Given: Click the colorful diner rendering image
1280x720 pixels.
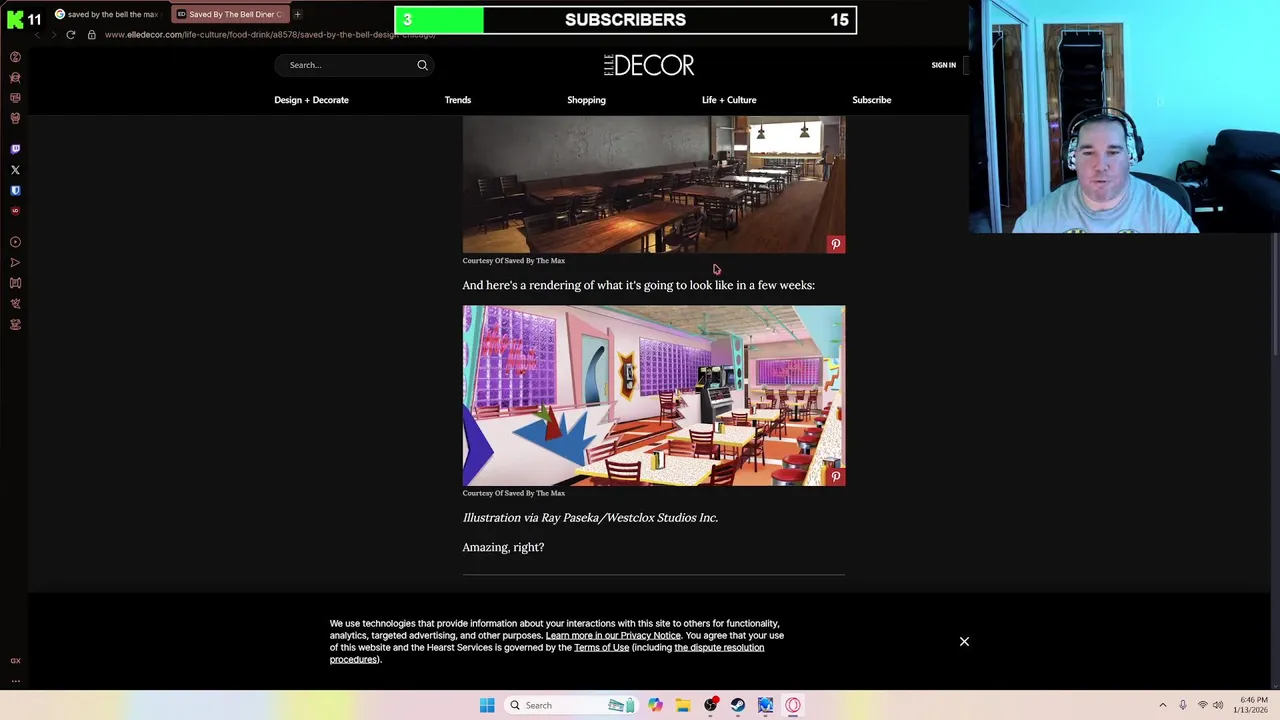Looking at the screenshot, I should click(653, 395).
